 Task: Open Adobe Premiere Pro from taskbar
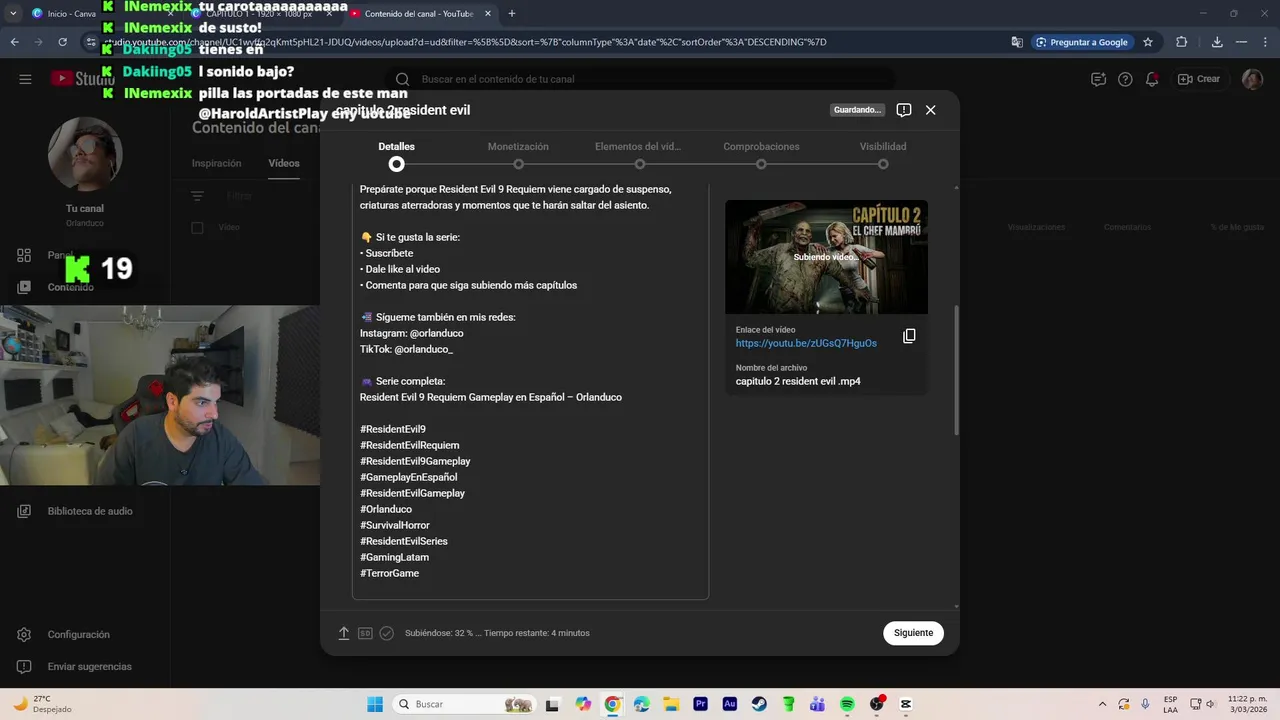(700, 704)
